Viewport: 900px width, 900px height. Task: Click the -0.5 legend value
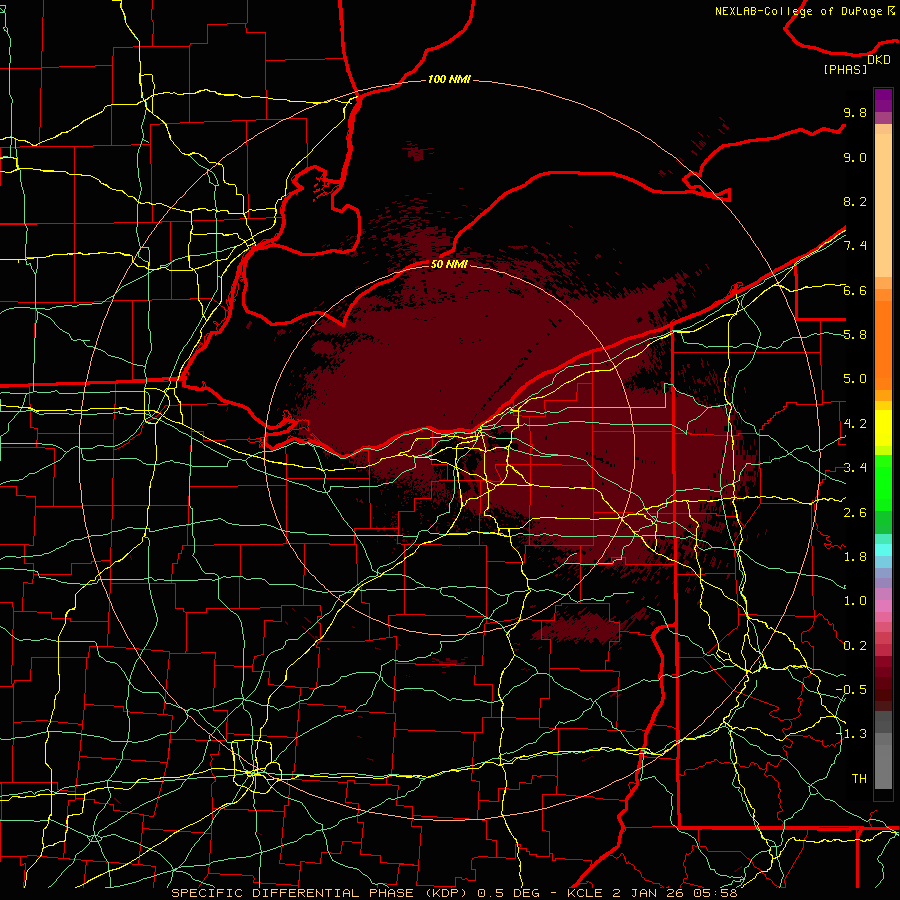coord(851,690)
